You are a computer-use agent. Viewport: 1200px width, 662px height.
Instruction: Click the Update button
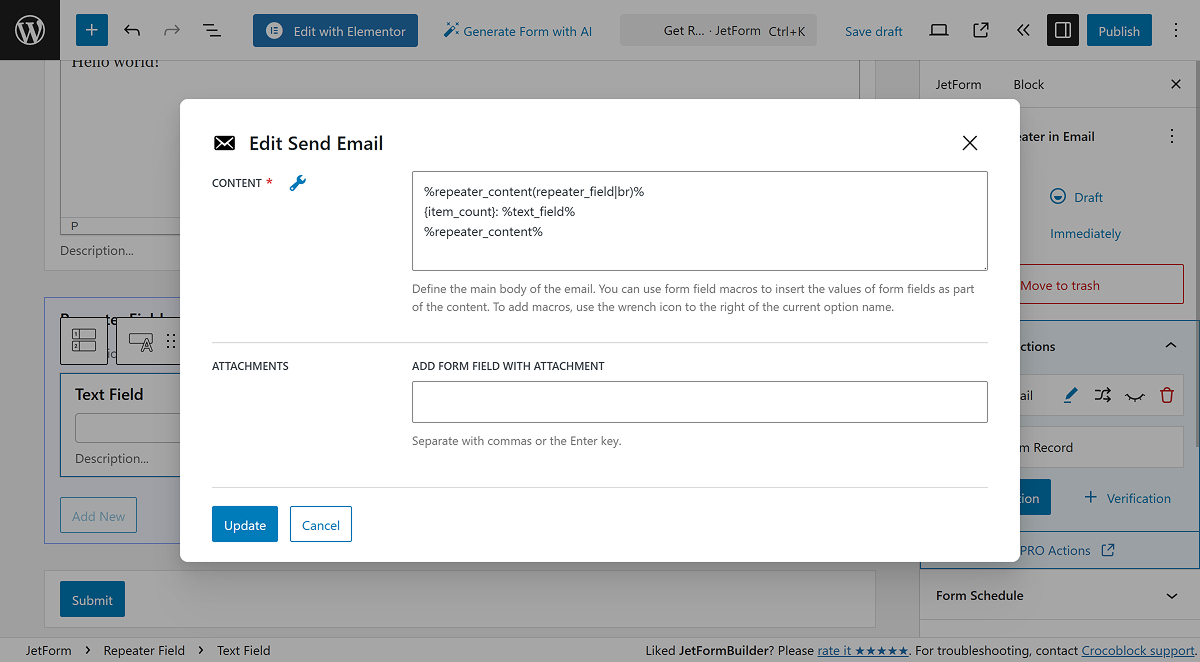(244, 524)
